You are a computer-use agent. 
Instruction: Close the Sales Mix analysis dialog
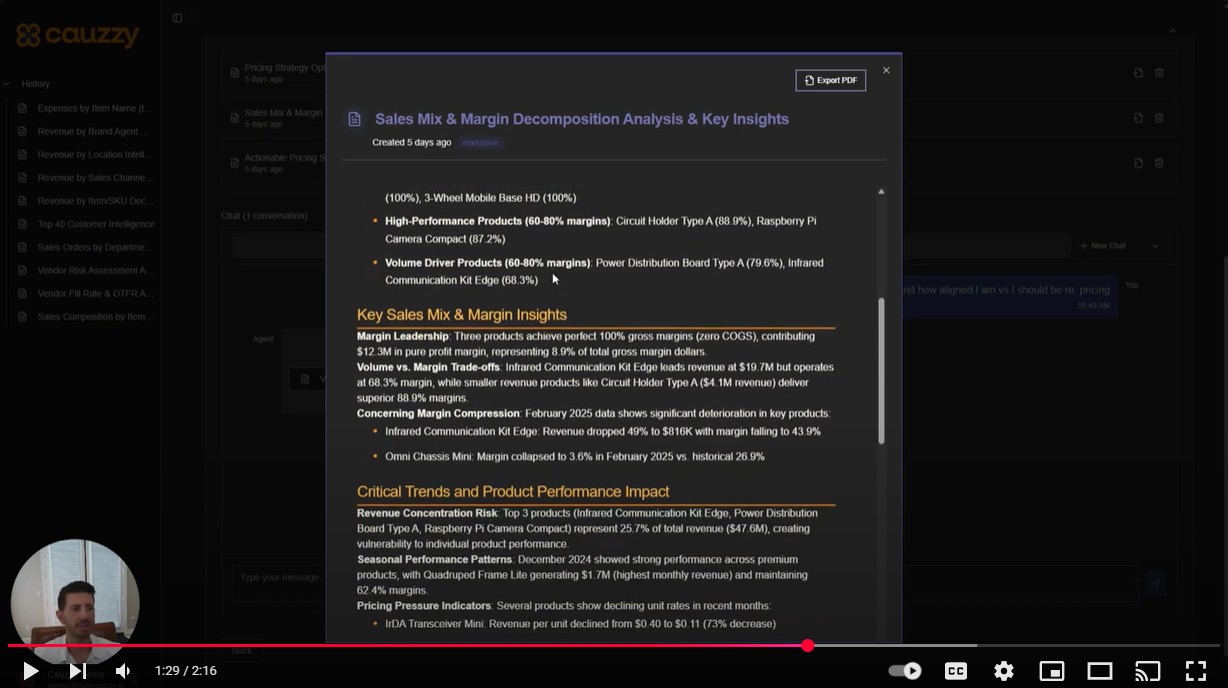click(x=886, y=70)
